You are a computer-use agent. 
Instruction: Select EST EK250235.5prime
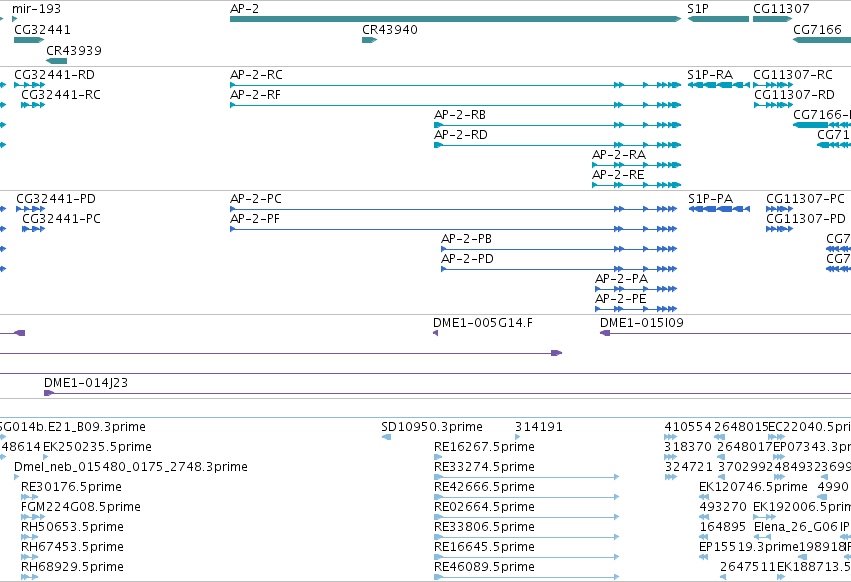46,457
